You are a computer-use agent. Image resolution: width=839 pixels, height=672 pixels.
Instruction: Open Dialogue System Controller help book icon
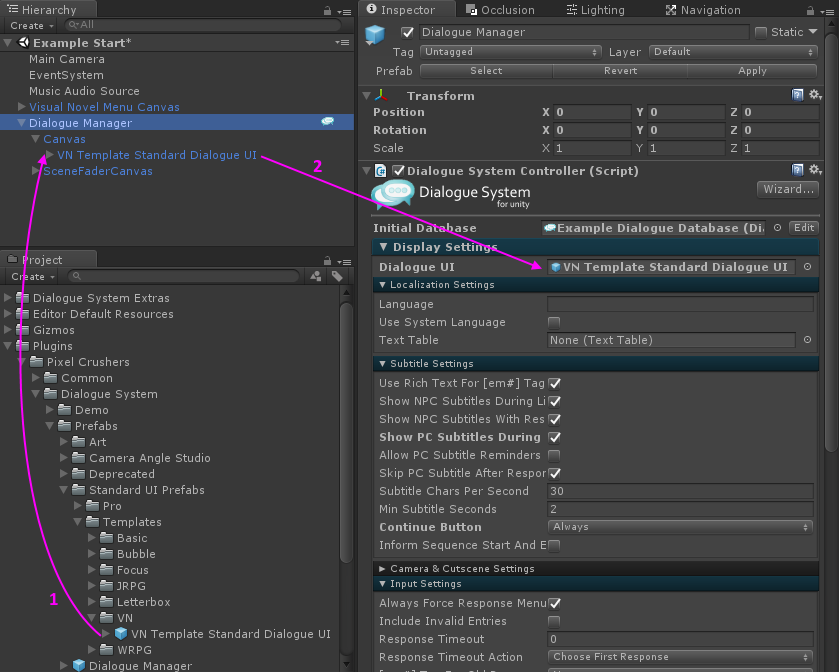[x=797, y=170]
